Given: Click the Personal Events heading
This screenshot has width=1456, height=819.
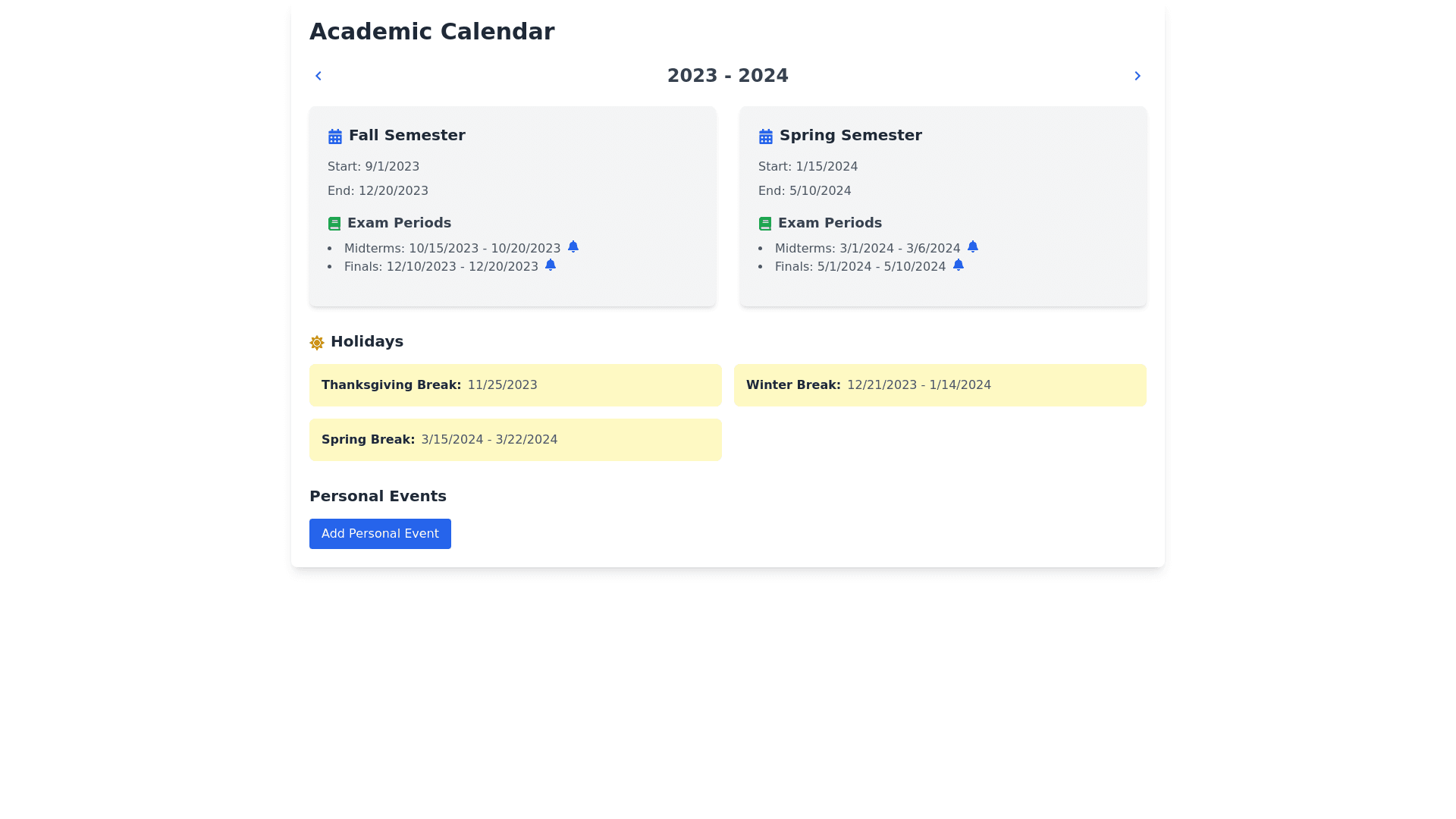Looking at the screenshot, I should [x=378, y=496].
